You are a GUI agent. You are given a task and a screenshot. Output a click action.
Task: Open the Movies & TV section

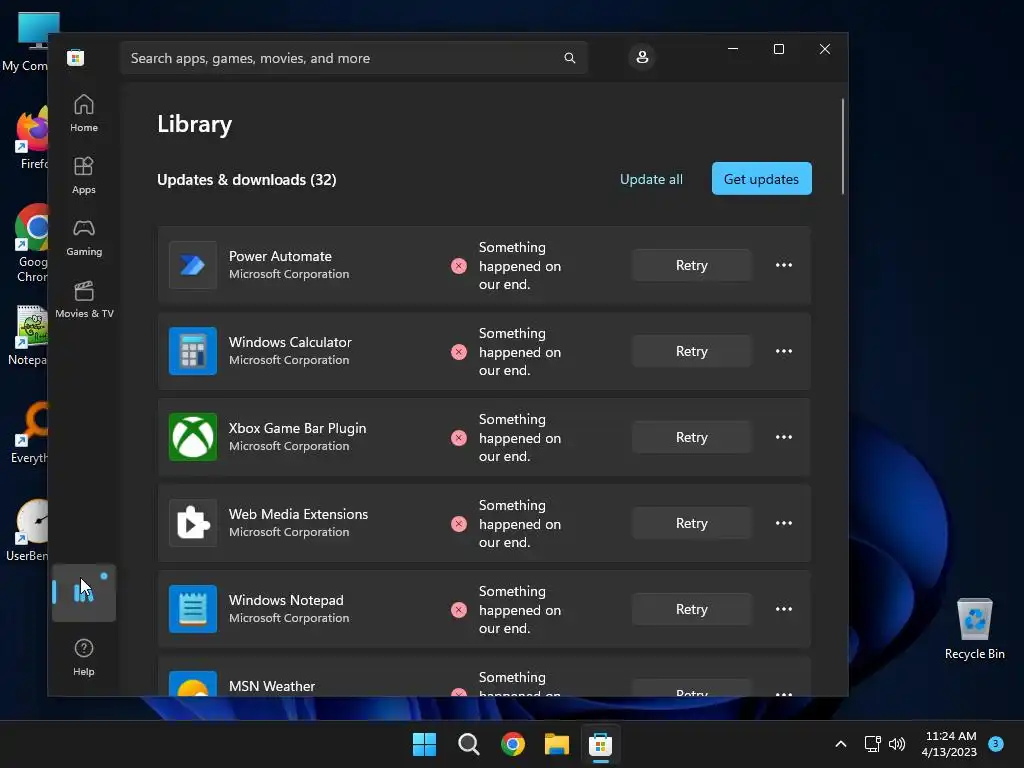[84, 300]
